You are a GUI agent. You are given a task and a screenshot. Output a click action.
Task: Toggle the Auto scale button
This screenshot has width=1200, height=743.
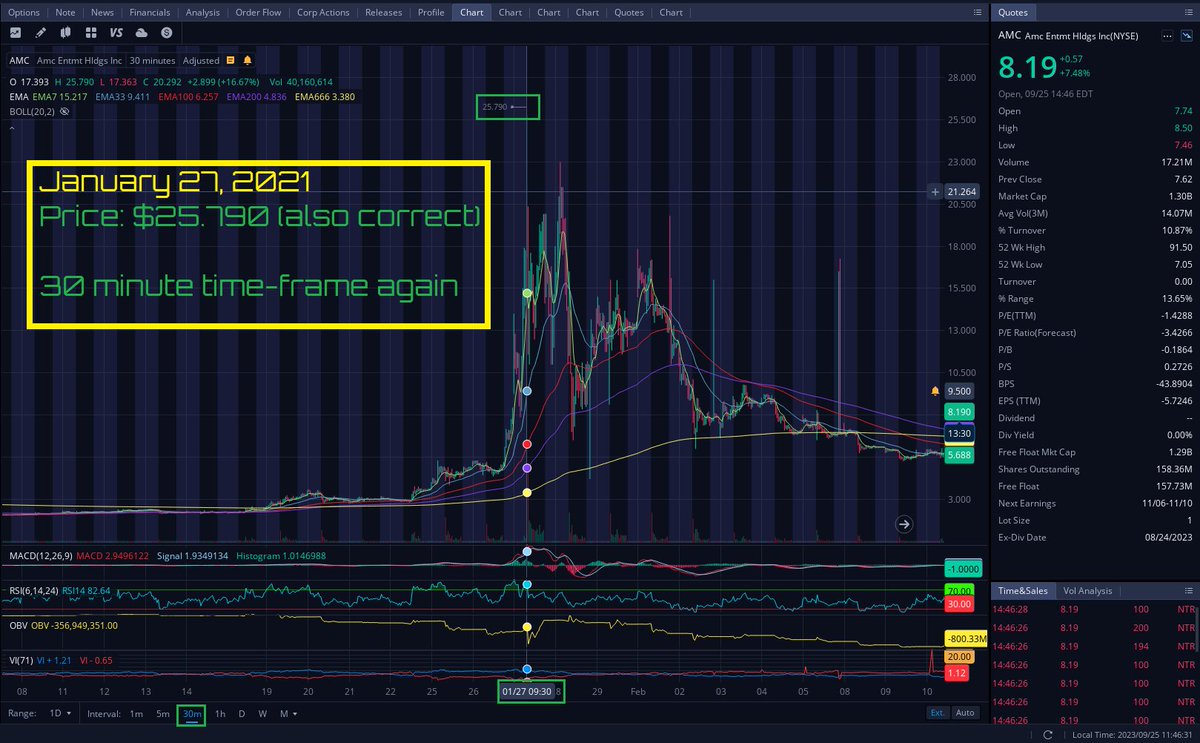click(965, 713)
